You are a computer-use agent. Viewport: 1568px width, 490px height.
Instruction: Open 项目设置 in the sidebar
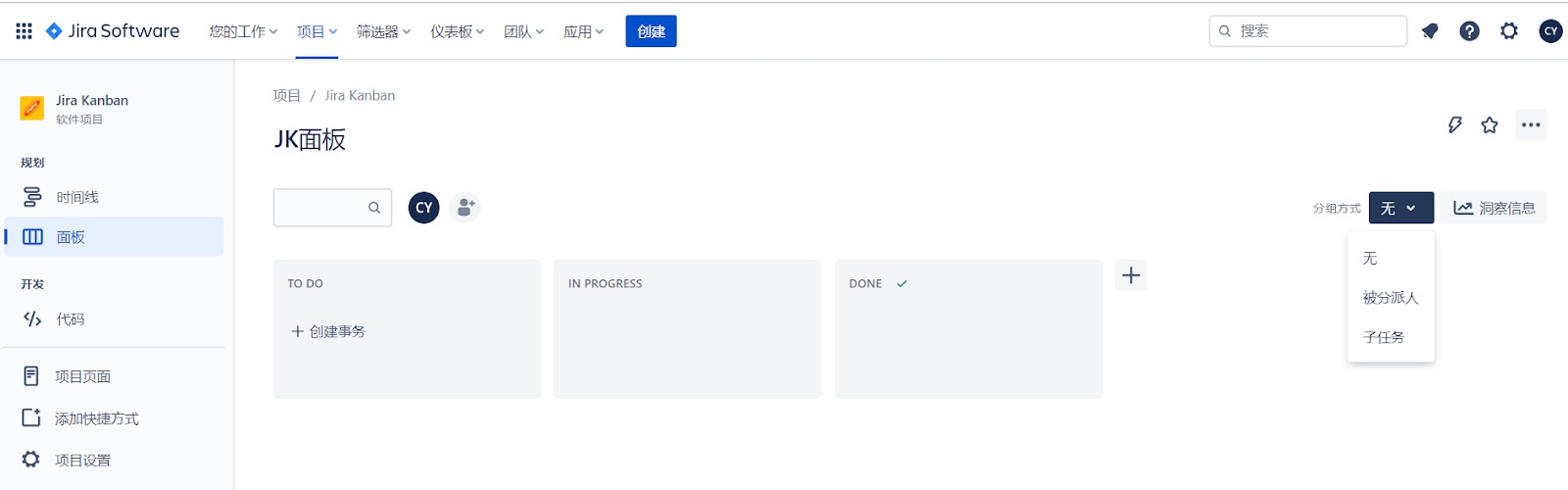[x=114, y=460]
